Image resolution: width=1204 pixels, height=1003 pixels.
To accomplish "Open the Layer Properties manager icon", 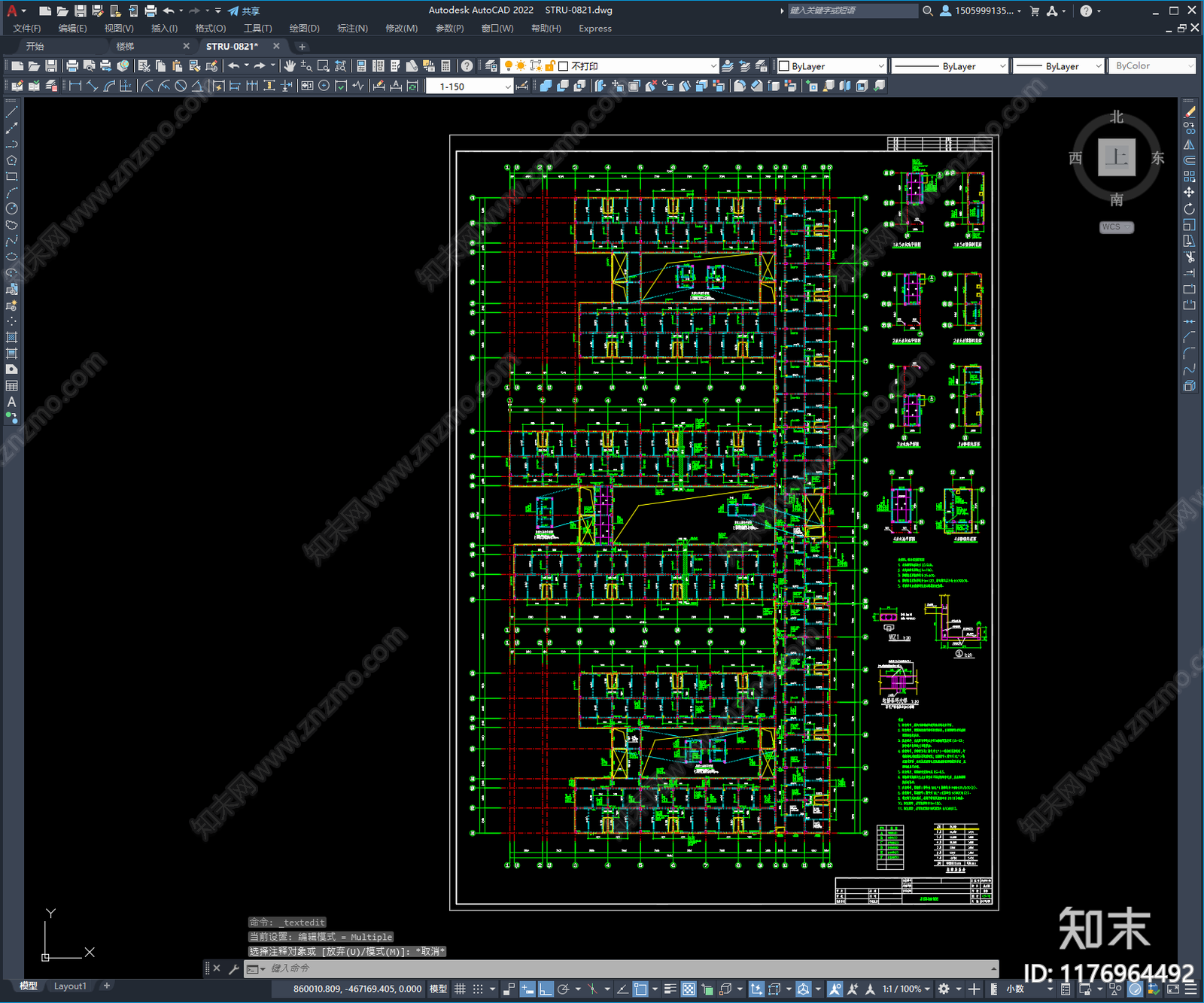I will tap(491, 66).
